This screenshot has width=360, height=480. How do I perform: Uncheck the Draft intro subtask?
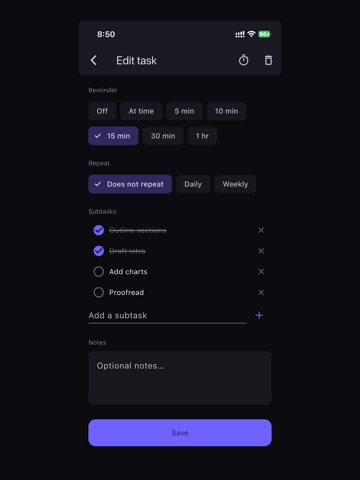[99, 251]
